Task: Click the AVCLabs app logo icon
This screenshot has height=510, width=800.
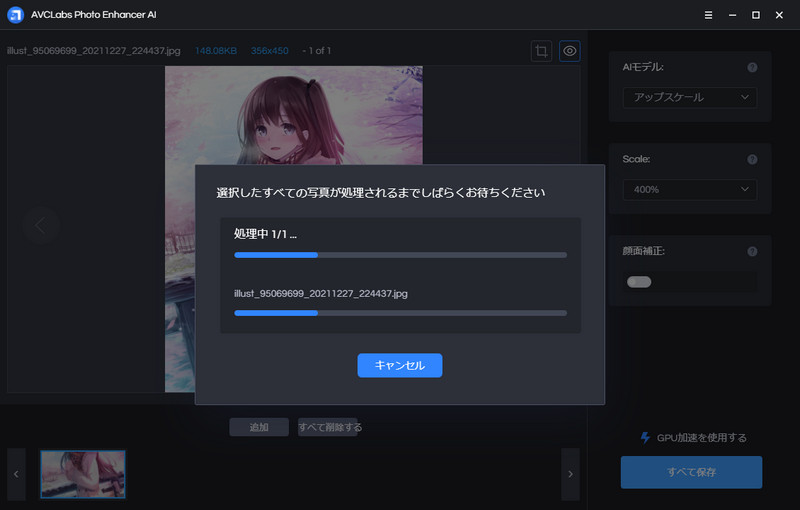Action: 15,15
